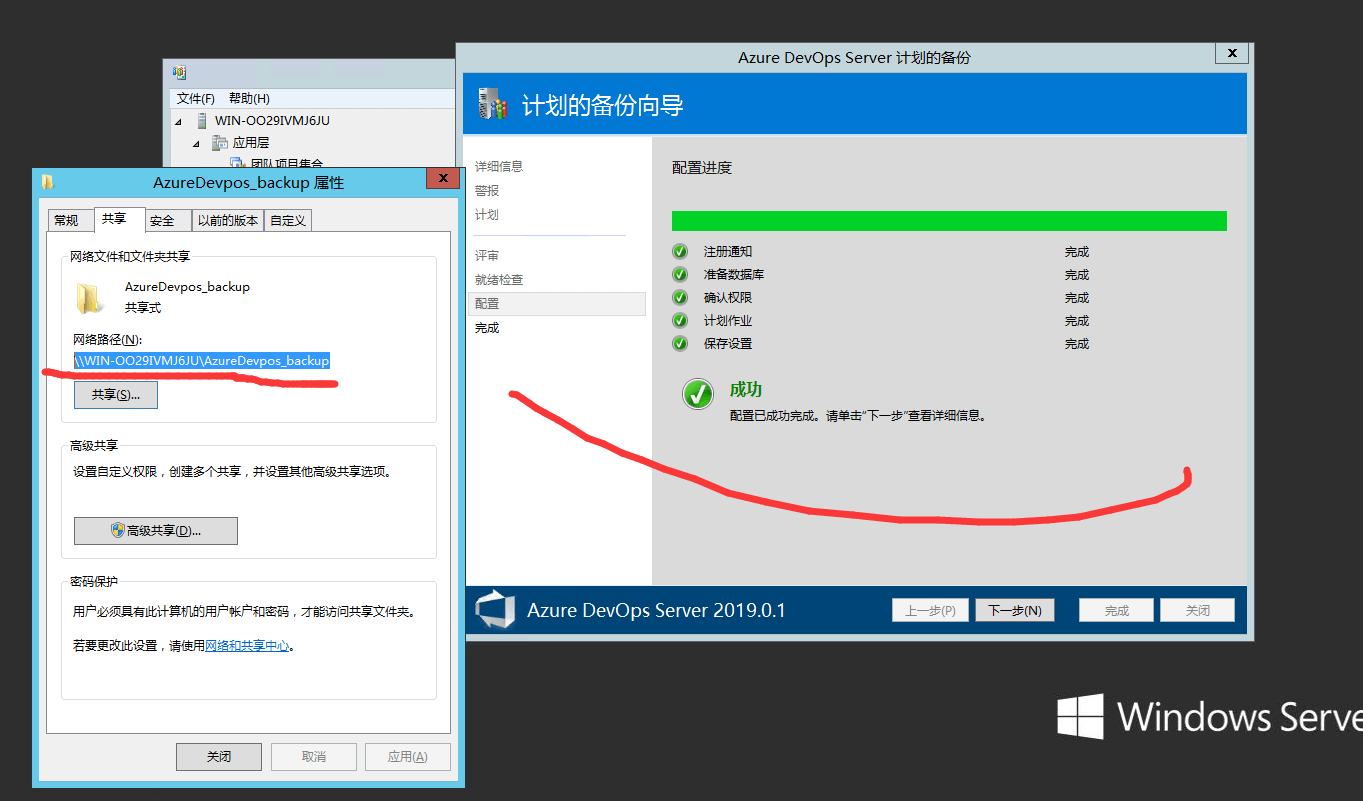Click the AzureDevpos_backup shared folder icon

(91, 297)
